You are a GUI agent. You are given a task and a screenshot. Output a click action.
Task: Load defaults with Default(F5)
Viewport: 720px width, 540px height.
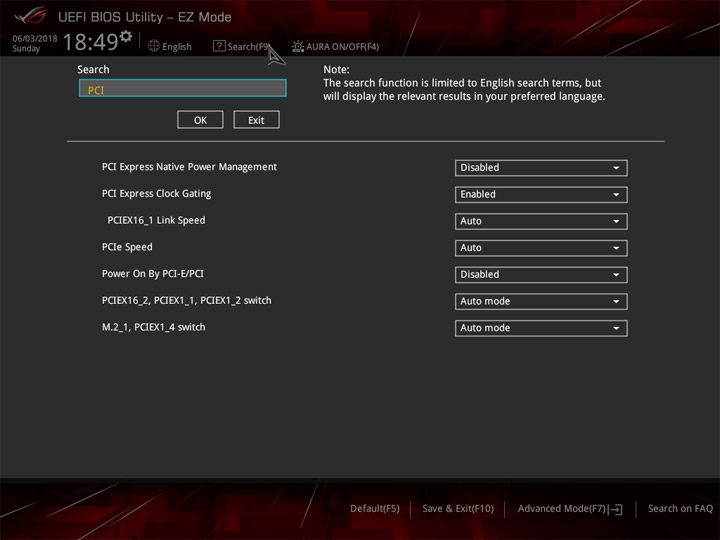coord(375,509)
